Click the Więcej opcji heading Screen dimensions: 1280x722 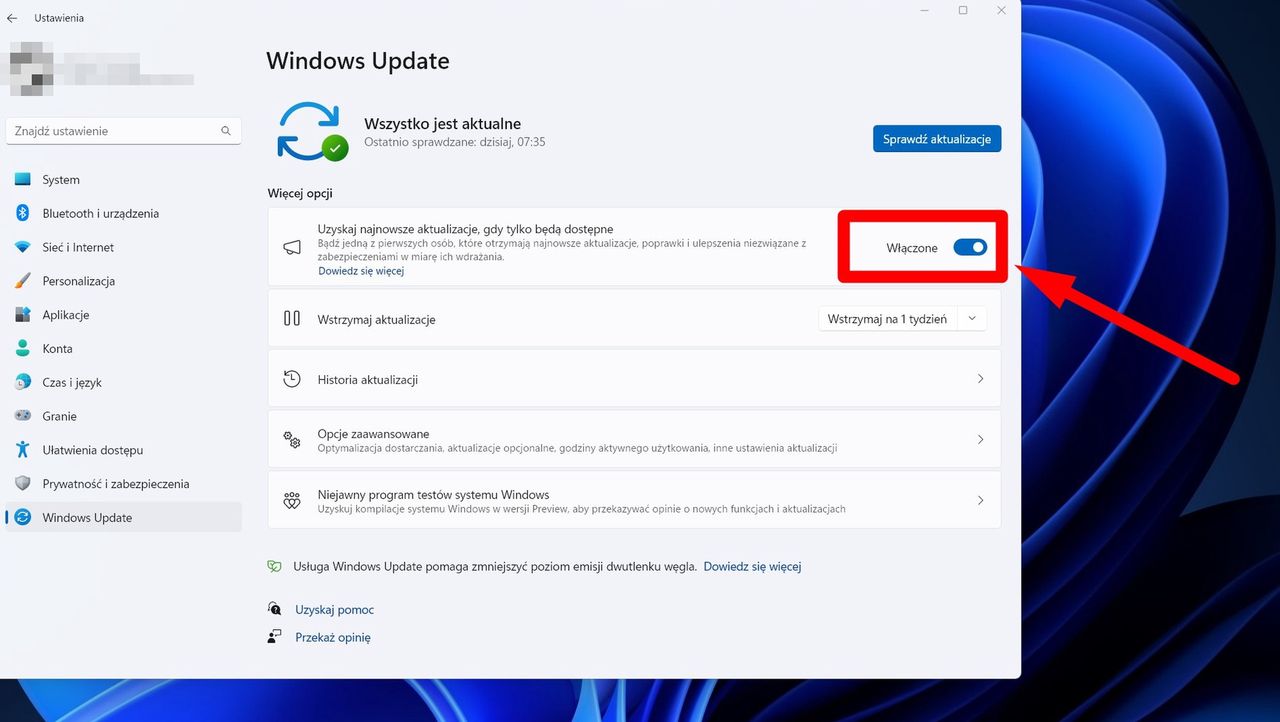300,193
